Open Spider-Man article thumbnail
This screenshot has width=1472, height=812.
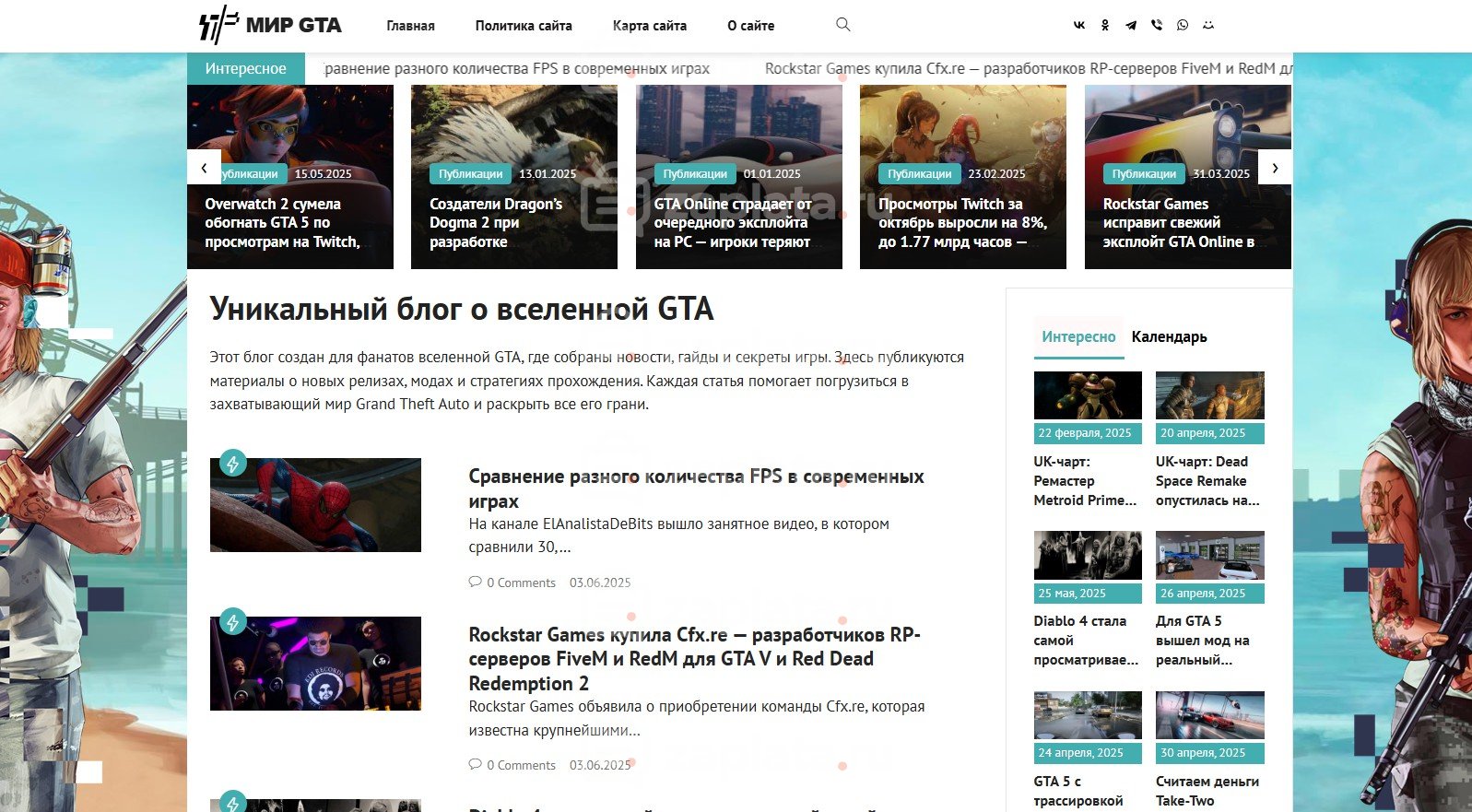point(315,505)
